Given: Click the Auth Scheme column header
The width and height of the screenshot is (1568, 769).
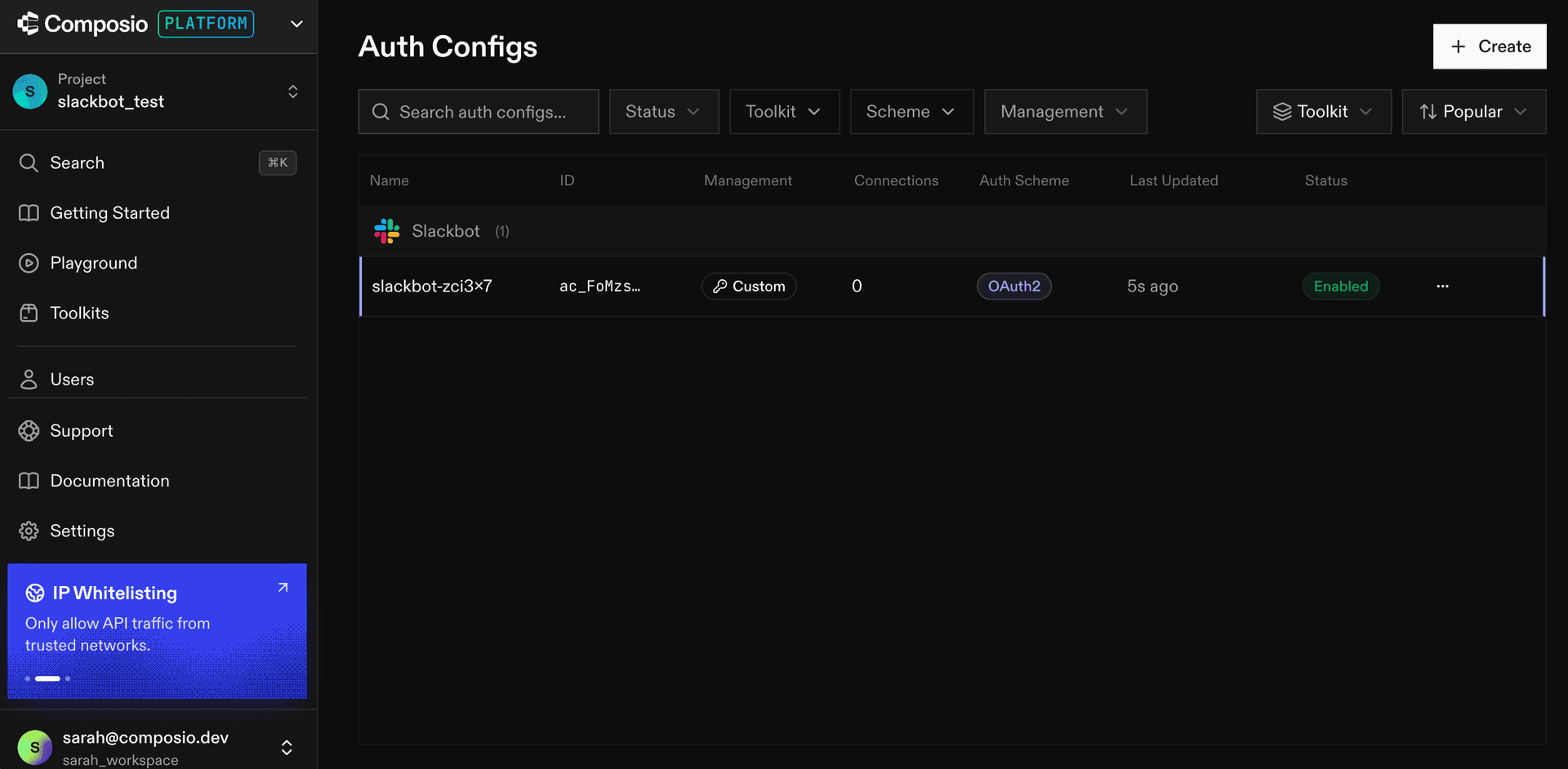Looking at the screenshot, I should [x=1024, y=180].
